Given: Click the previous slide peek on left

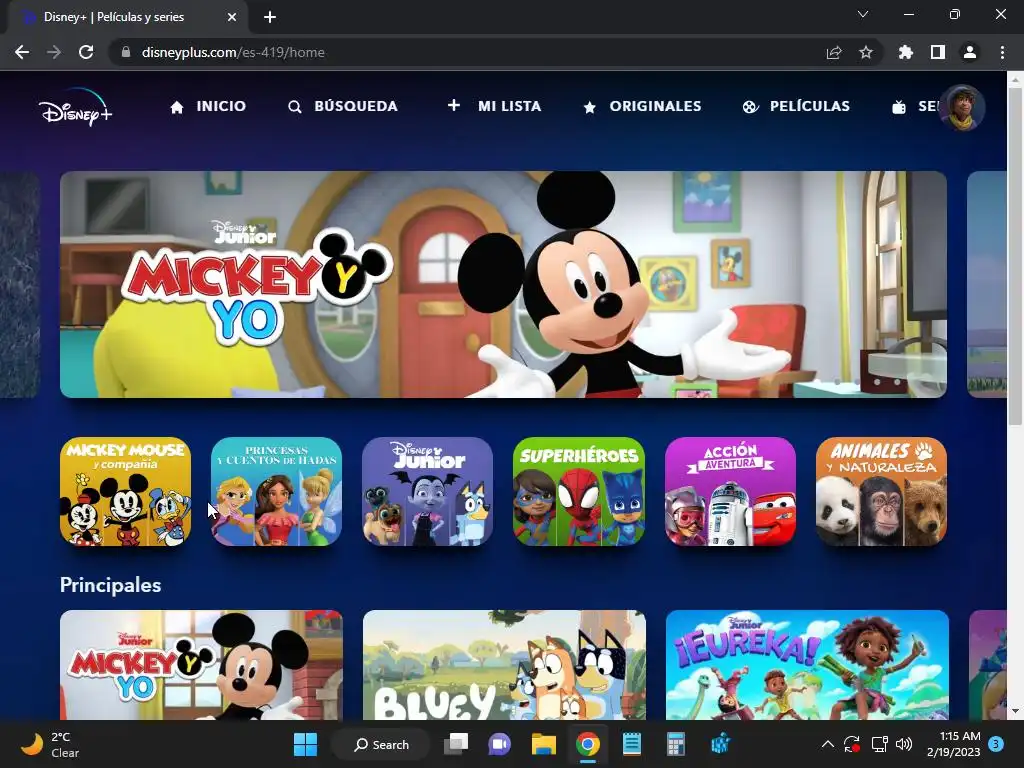Looking at the screenshot, I should [x=20, y=284].
